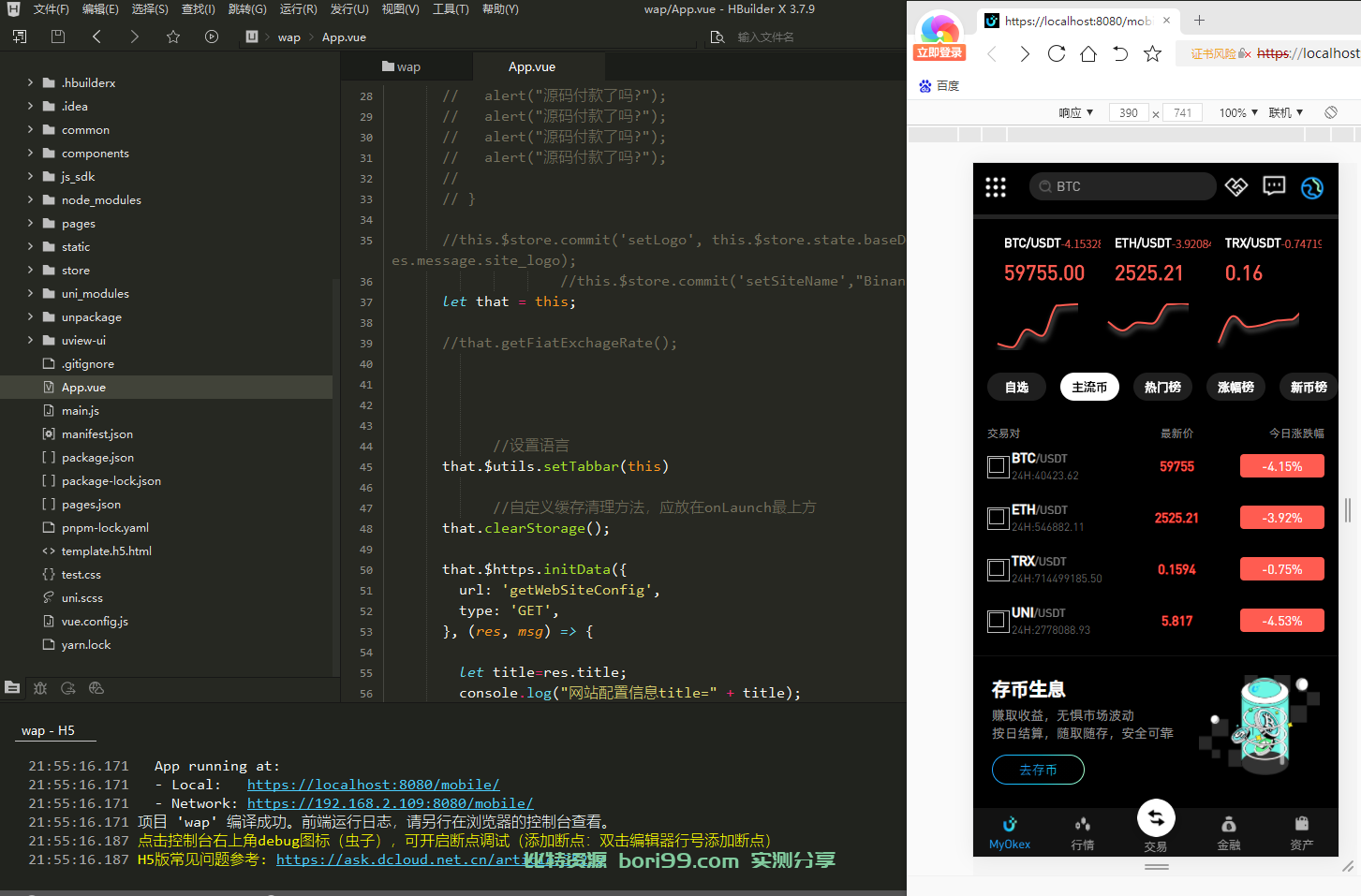Check the ETH/USDT favorite checkbox
1361x896 pixels.
[x=999, y=518]
